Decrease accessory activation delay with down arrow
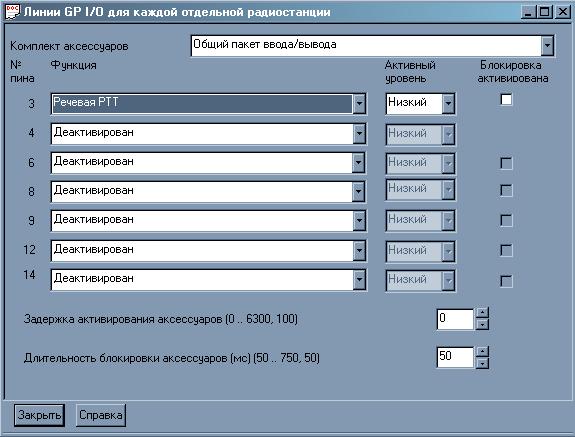Viewport: 575px width, 437px height. 483,324
